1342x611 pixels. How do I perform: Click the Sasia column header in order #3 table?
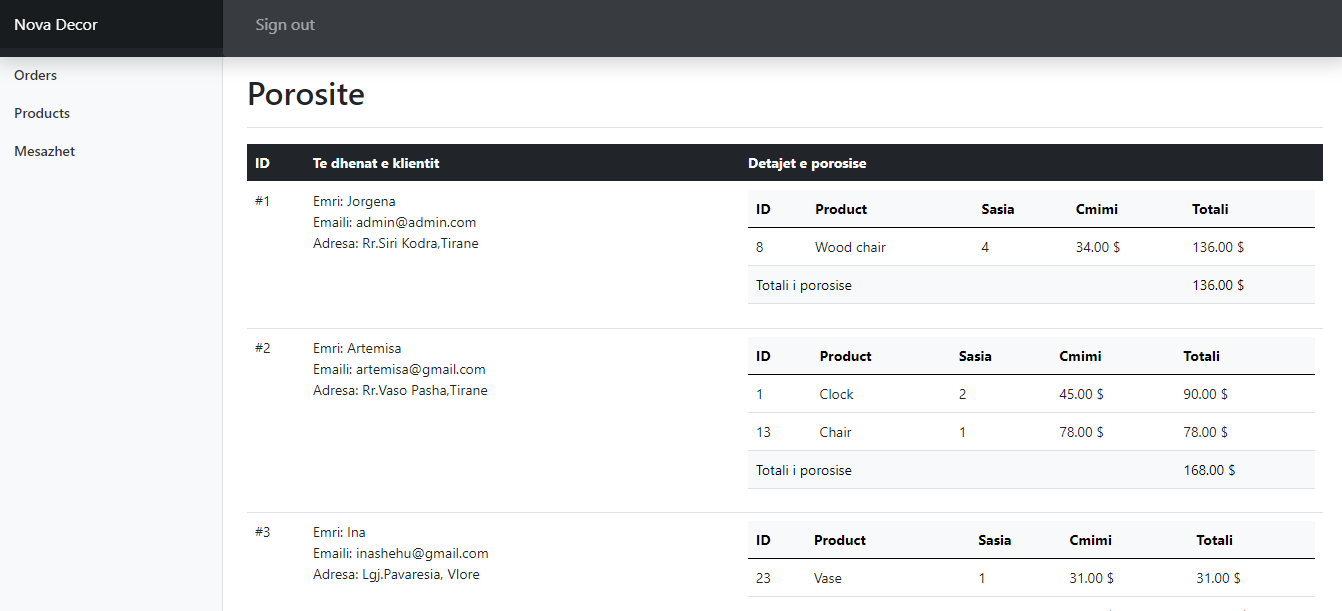[994, 540]
